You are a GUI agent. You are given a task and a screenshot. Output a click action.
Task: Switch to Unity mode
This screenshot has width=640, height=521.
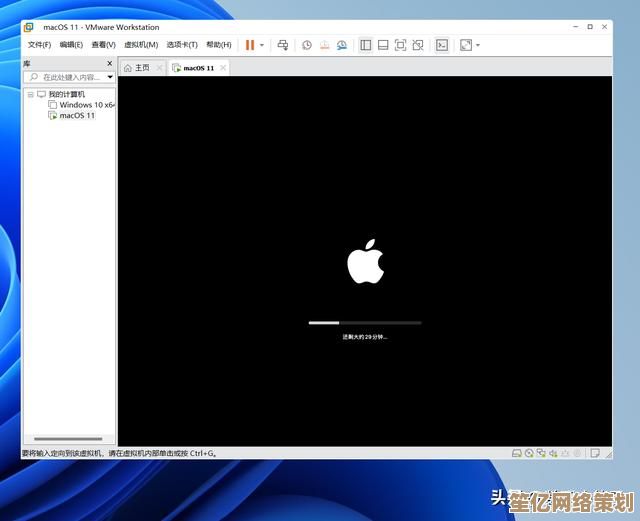point(418,45)
